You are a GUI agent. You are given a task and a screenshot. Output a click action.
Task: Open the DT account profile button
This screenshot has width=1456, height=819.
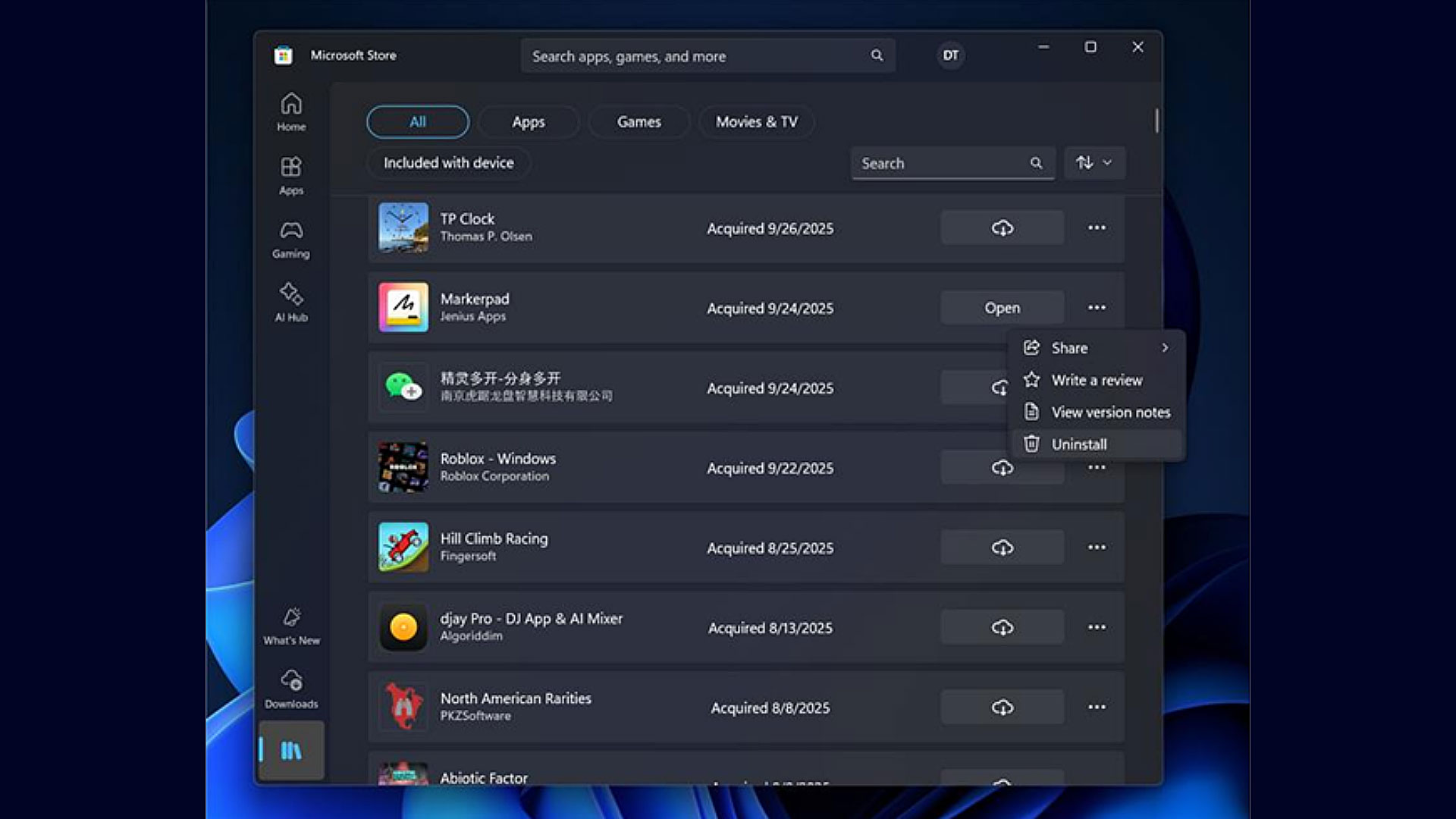tap(950, 55)
